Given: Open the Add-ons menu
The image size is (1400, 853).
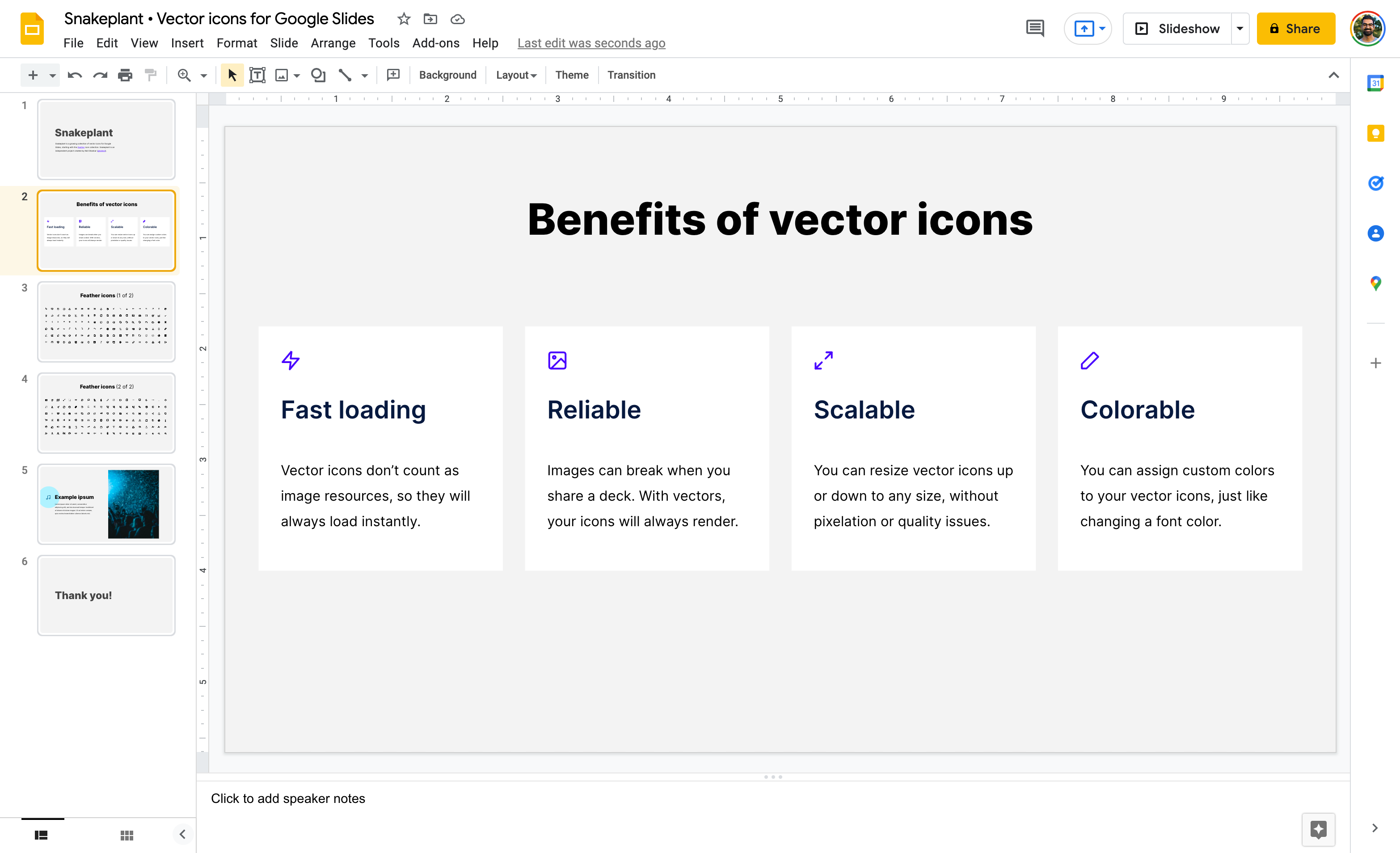Looking at the screenshot, I should (436, 43).
